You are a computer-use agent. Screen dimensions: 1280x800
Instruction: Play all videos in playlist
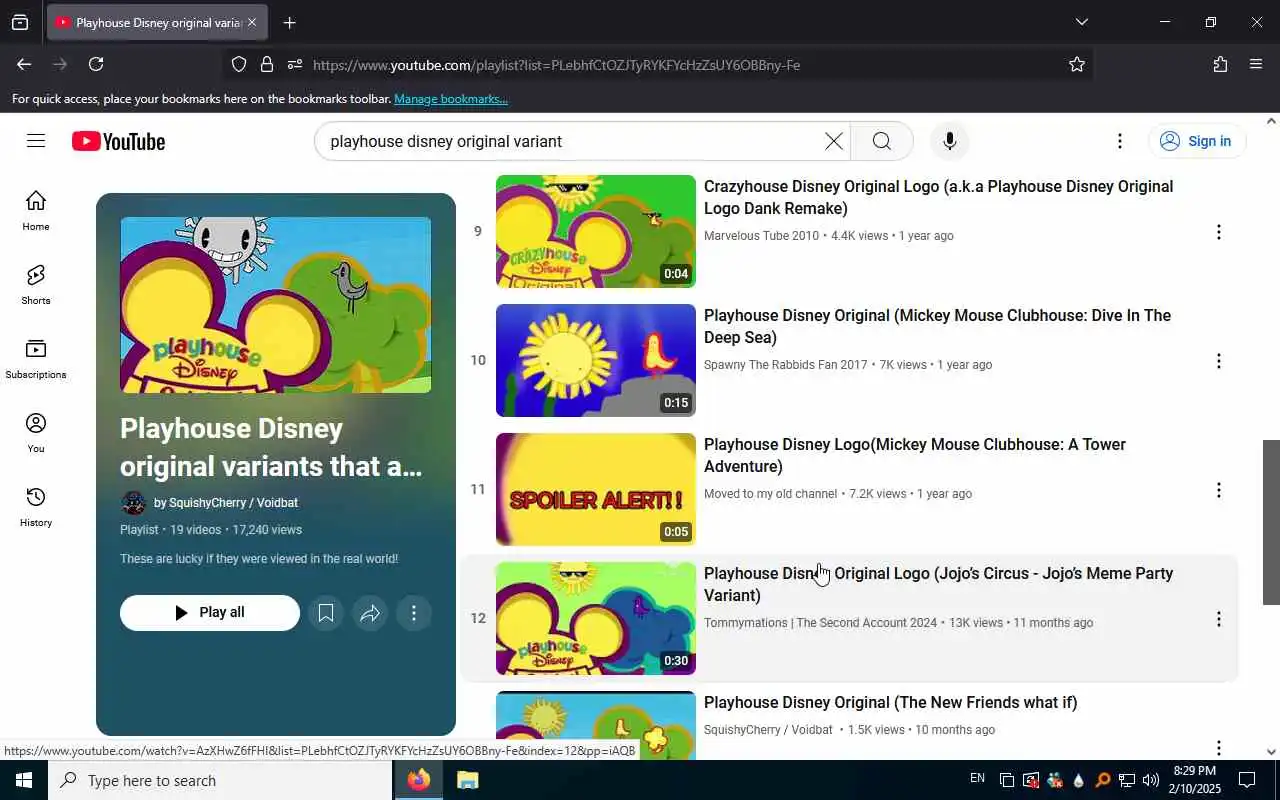point(210,613)
